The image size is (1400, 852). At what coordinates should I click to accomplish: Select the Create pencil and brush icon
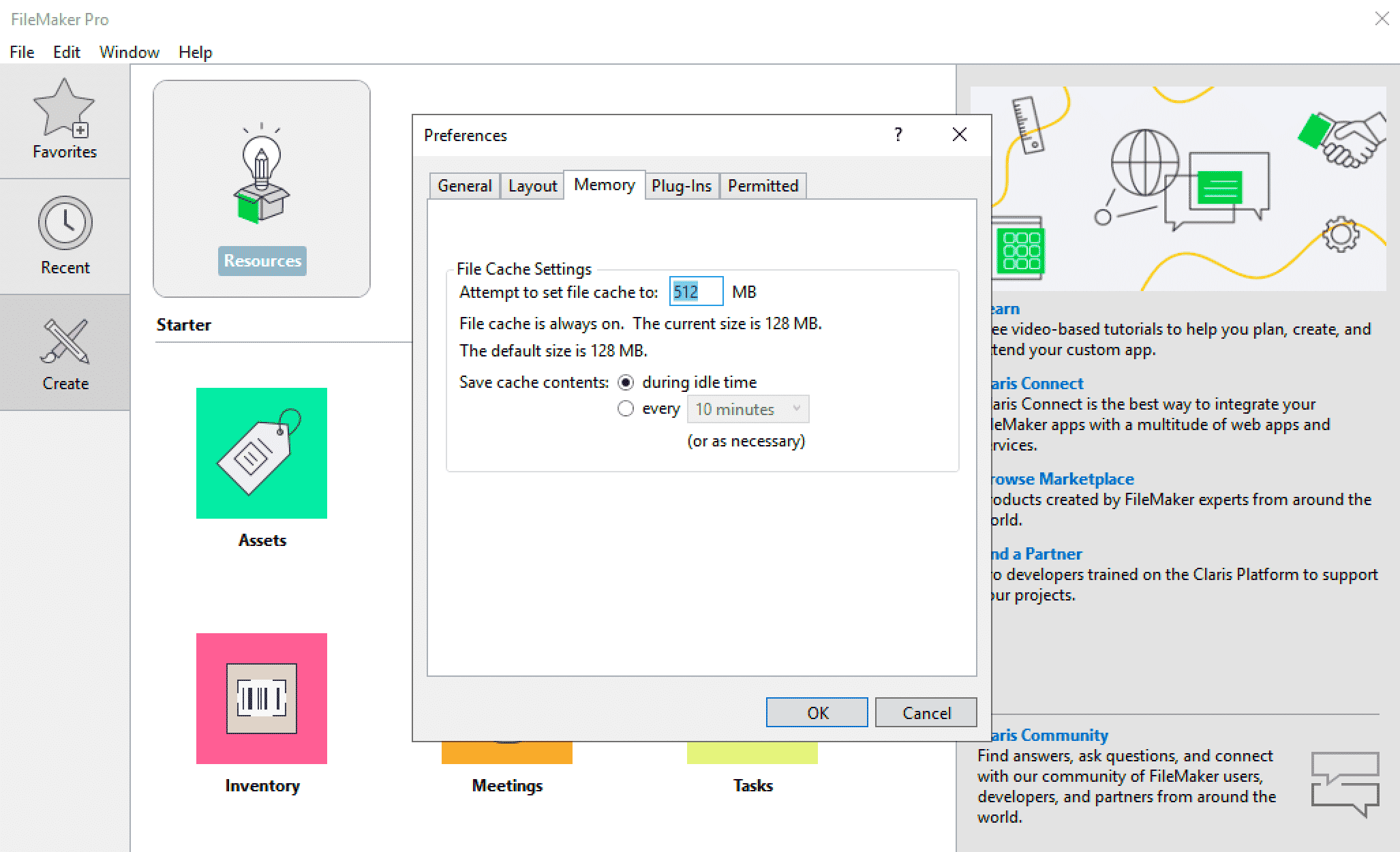(65, 341)
